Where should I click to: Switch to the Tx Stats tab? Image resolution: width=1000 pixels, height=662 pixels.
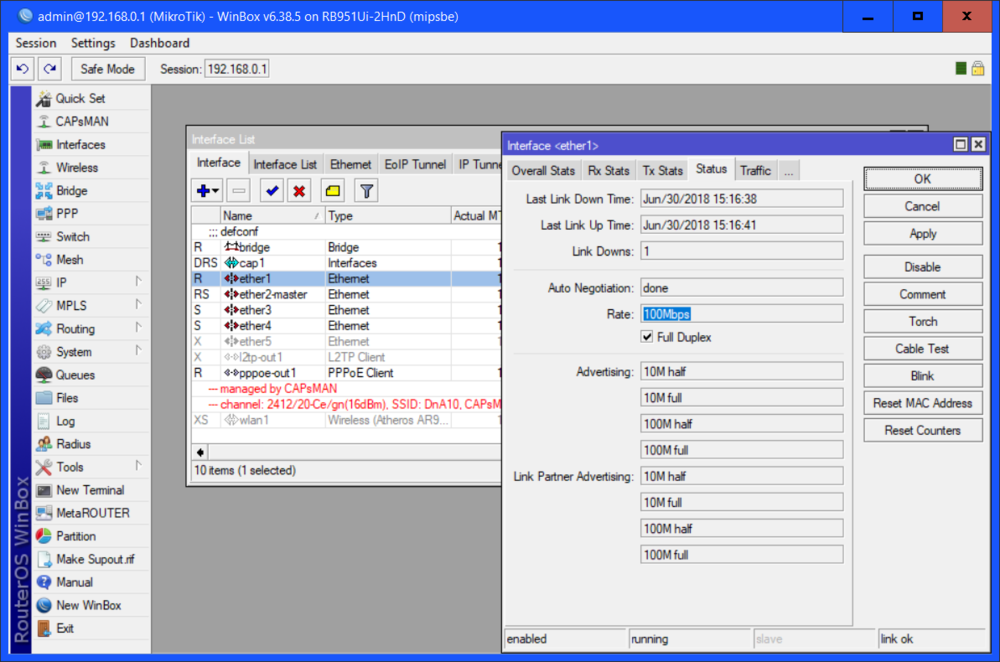[663, 171]
